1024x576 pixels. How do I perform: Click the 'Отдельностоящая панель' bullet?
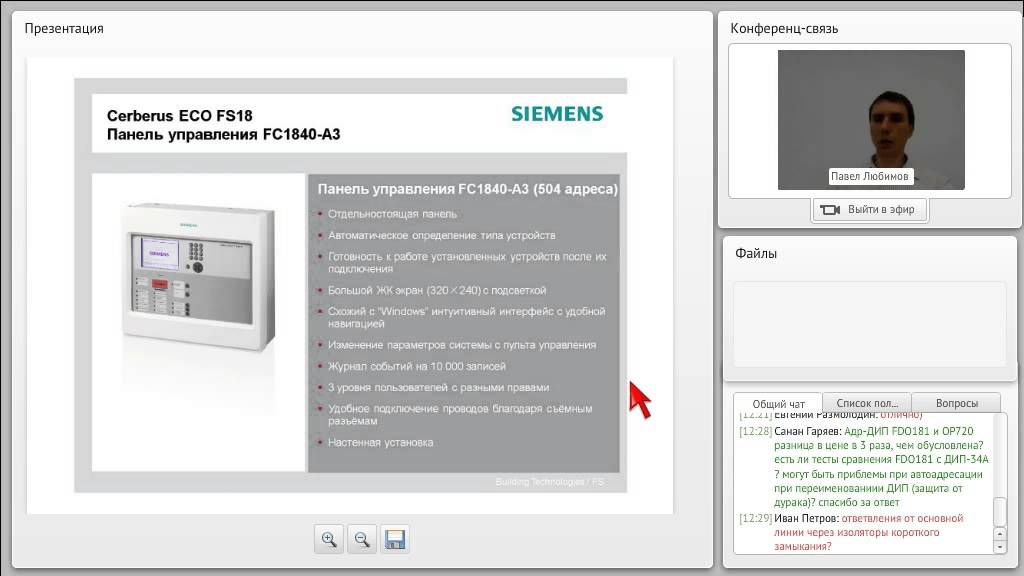tap(392, 214)
